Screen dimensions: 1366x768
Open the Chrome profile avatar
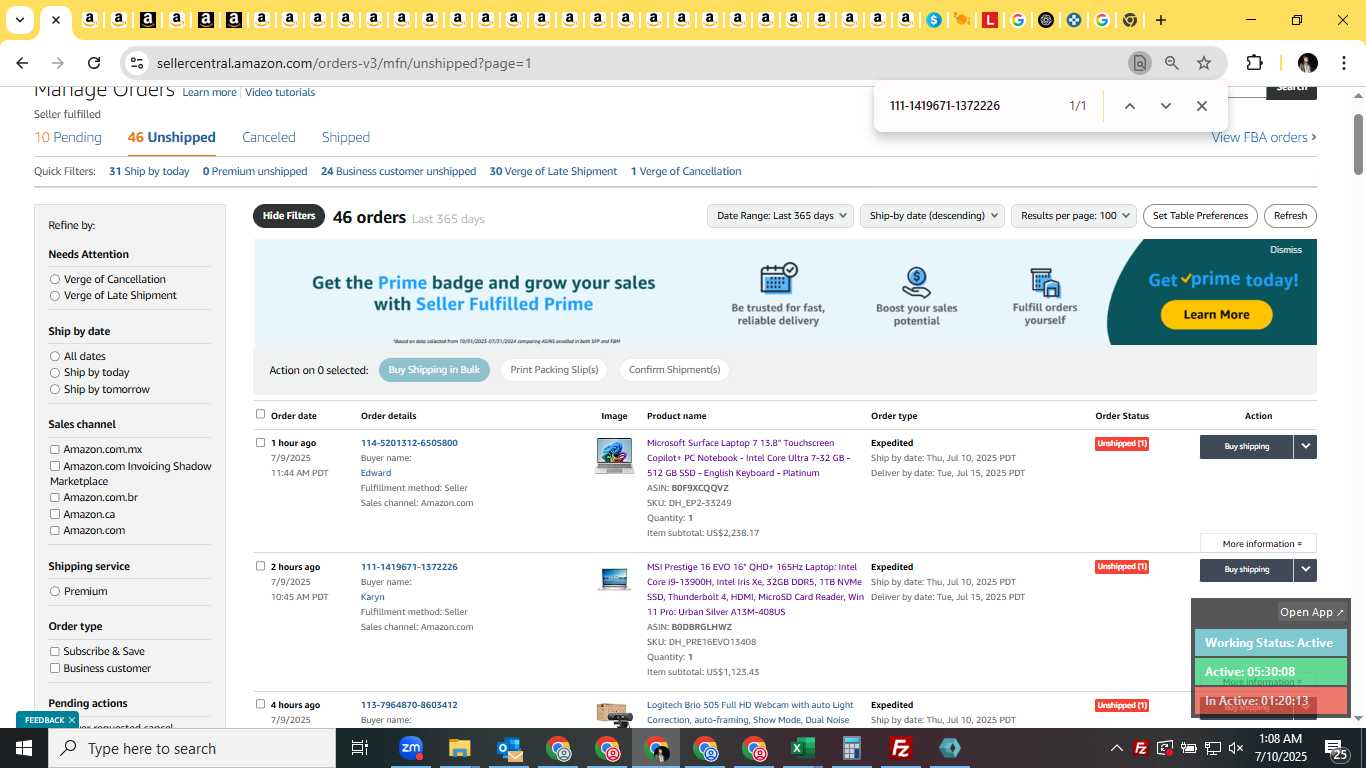(x=1307, y=63)
